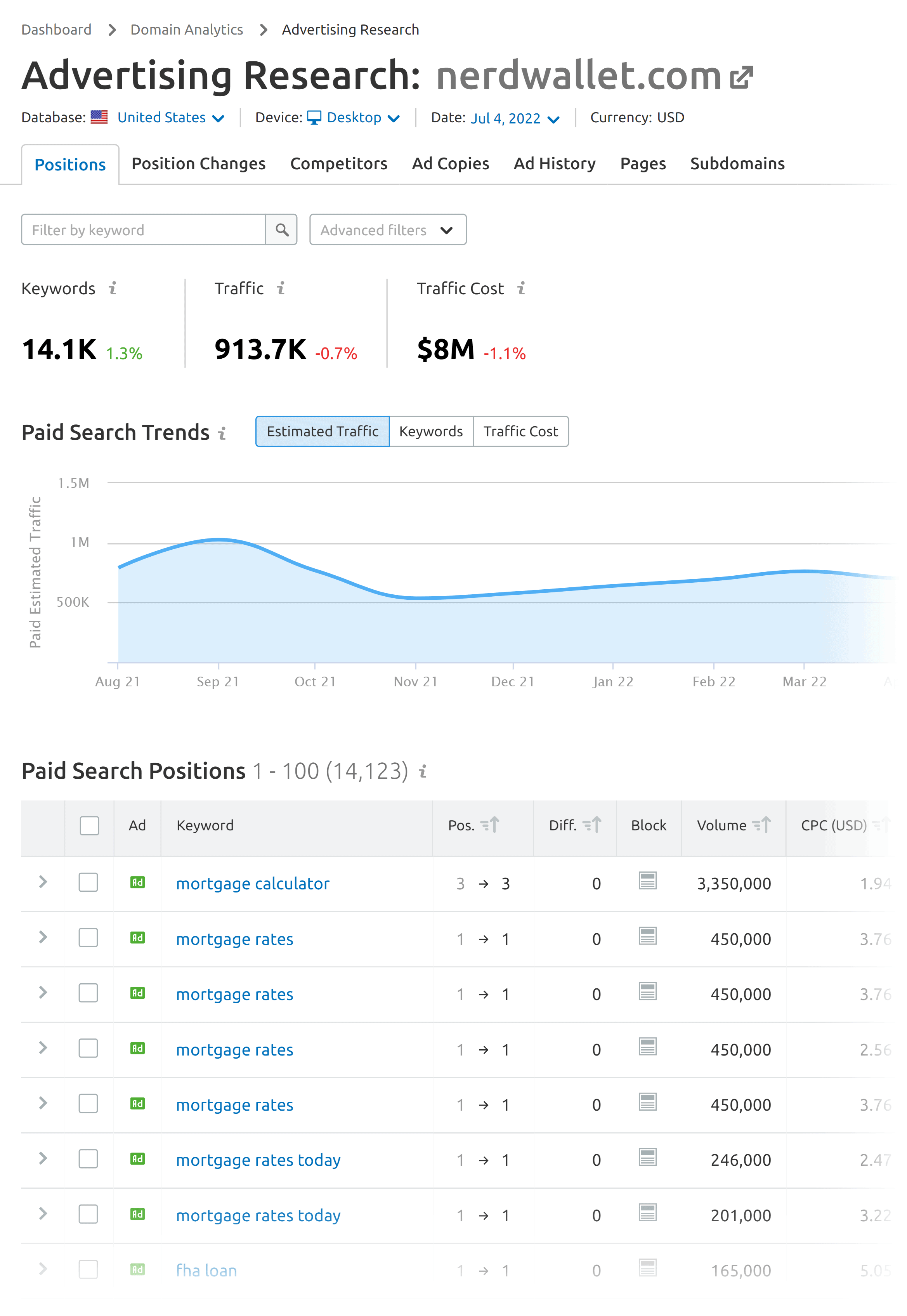Click the Ad icon for fha loan

click(137, 1269)
